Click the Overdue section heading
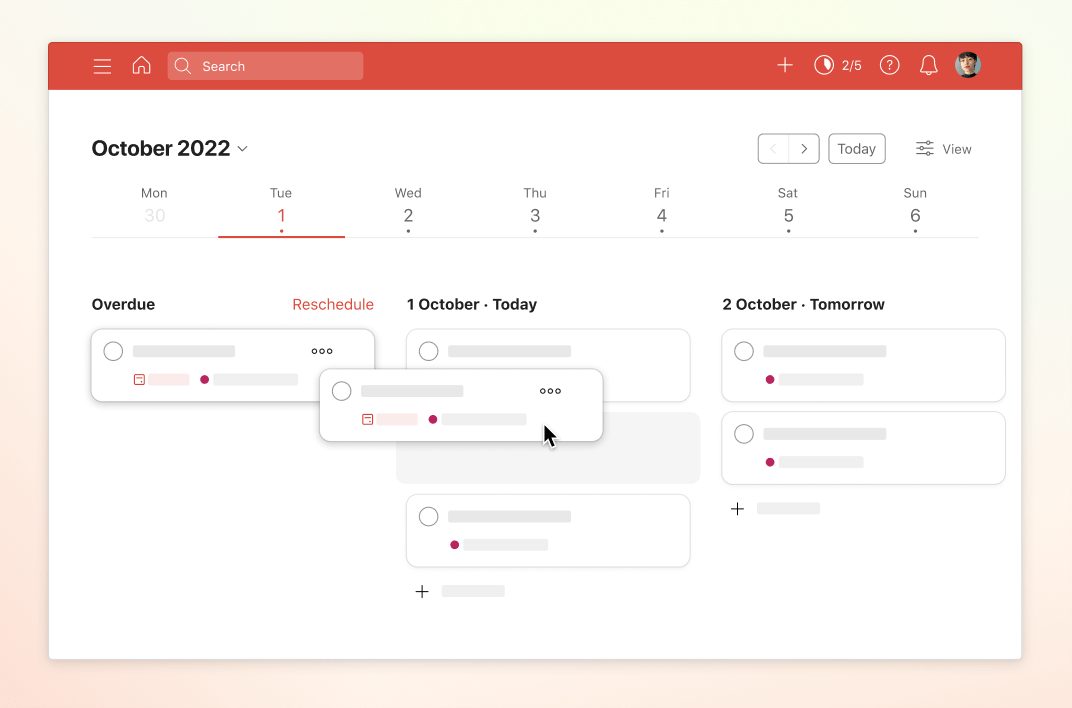This screenshot has height=708, width=1072. pyautogui.click(x=123, y=305)
